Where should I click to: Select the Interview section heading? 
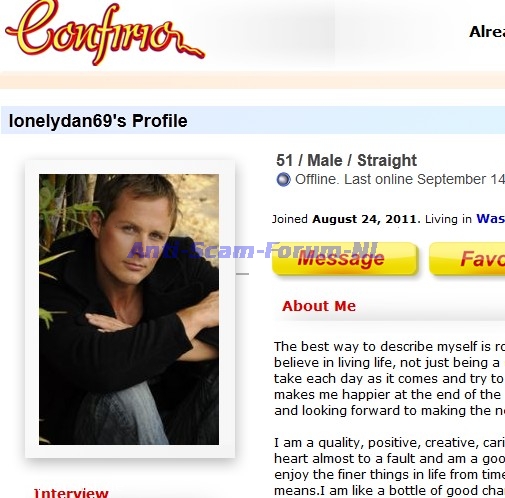(71, 493)
